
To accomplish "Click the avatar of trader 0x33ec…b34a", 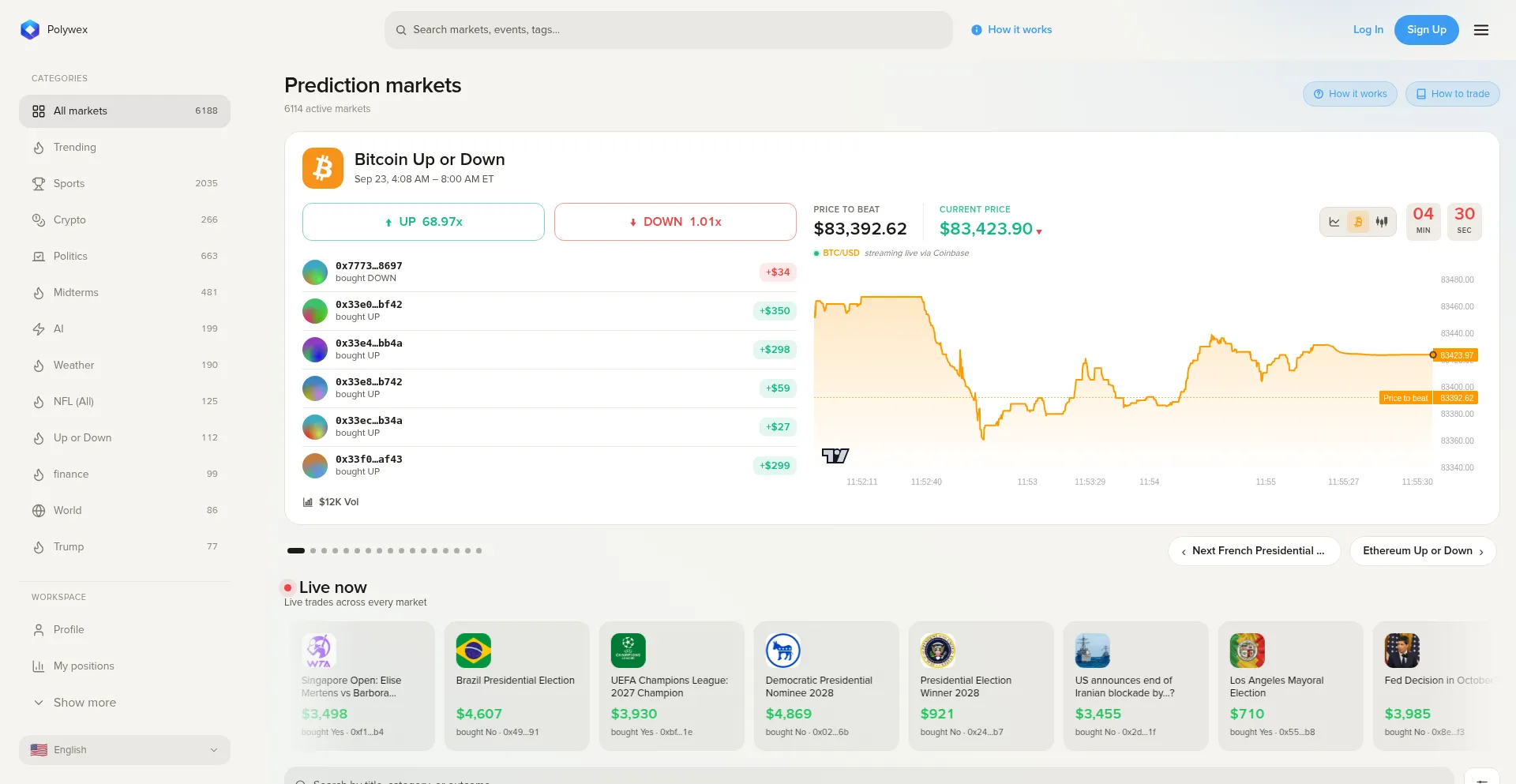I will coord(315,427).
